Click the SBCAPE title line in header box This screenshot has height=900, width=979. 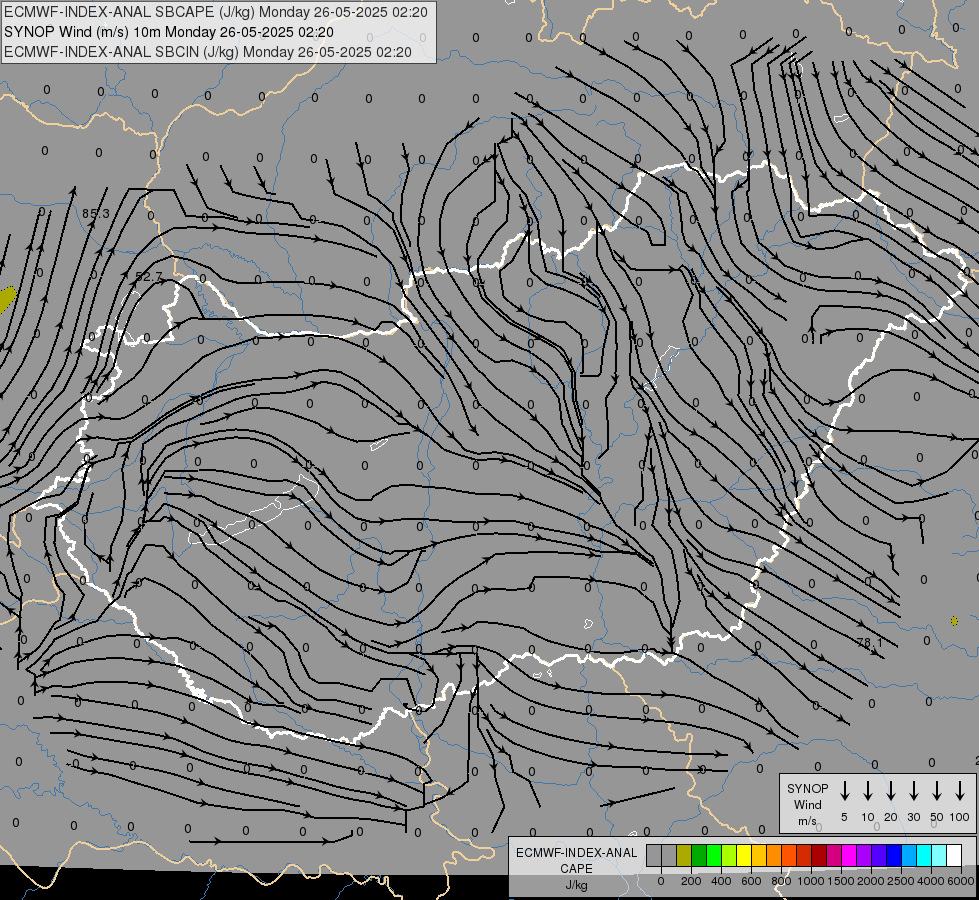pyautogui.click(x=216, y=12)
